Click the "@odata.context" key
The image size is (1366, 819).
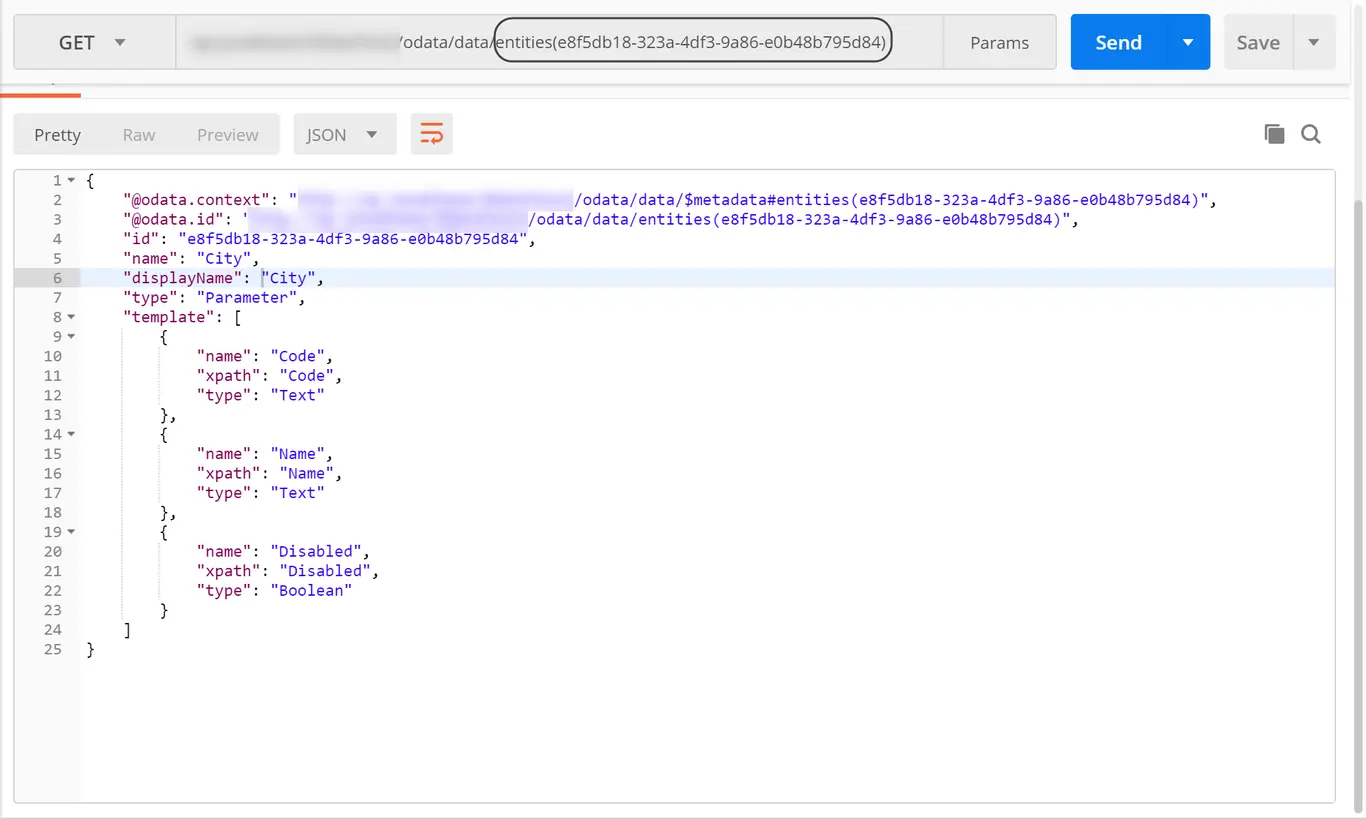coord(197,200)
